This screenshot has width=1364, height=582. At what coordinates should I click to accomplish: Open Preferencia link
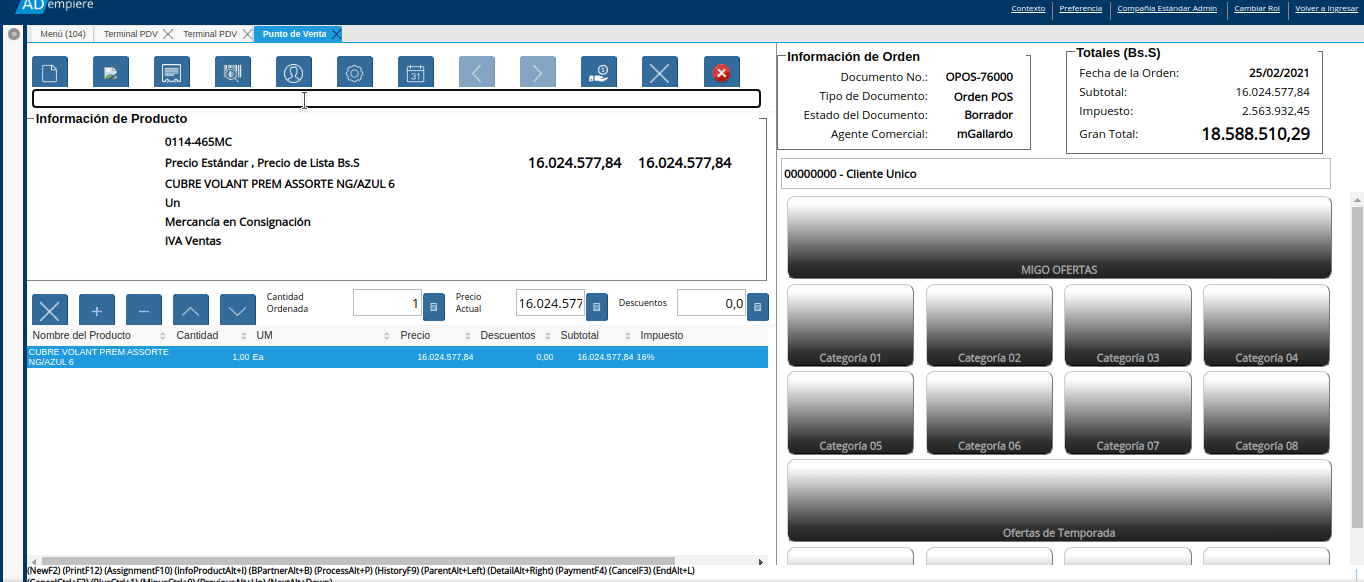[1081, 8]
